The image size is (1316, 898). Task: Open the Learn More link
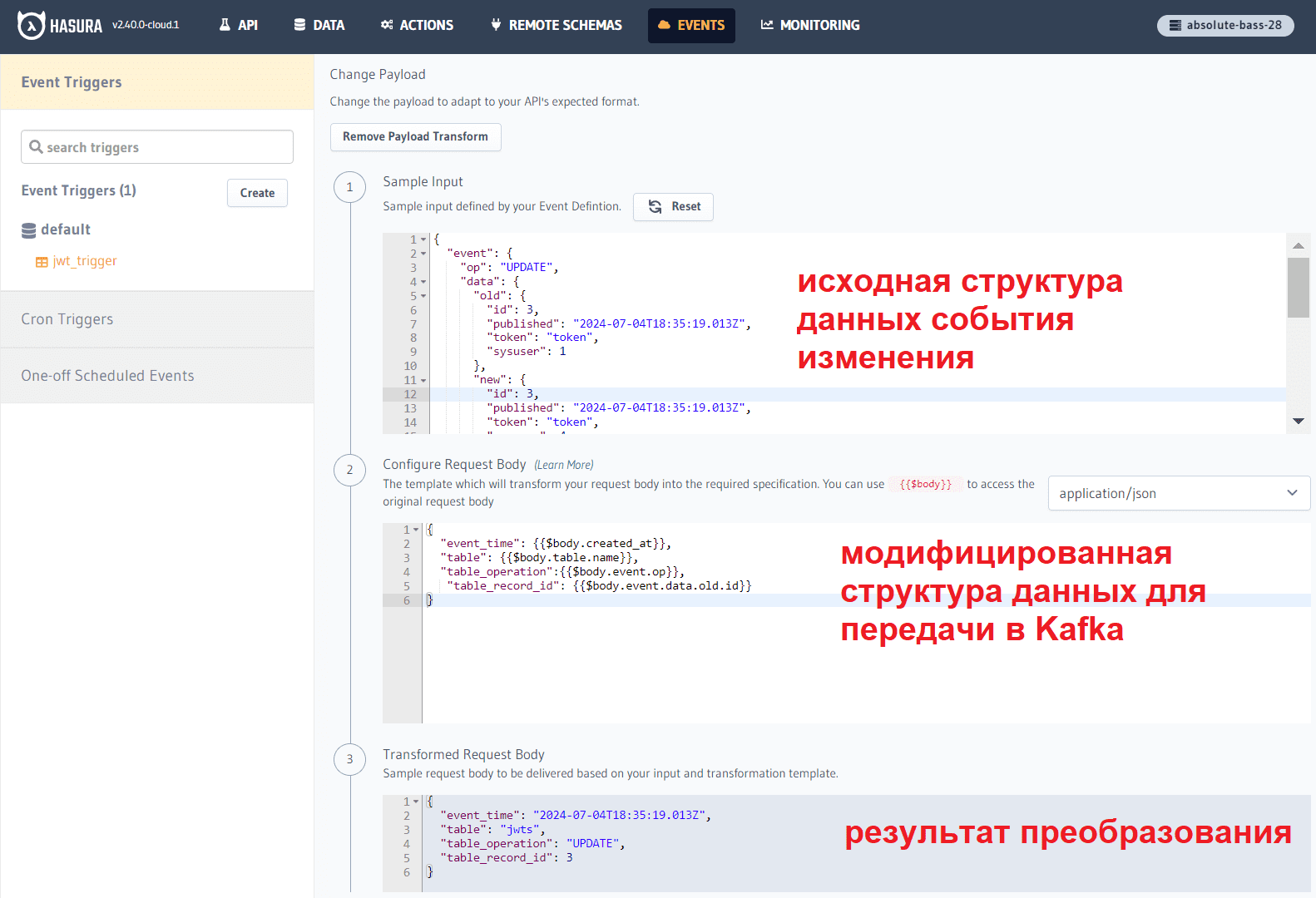[x=564, y=465]
